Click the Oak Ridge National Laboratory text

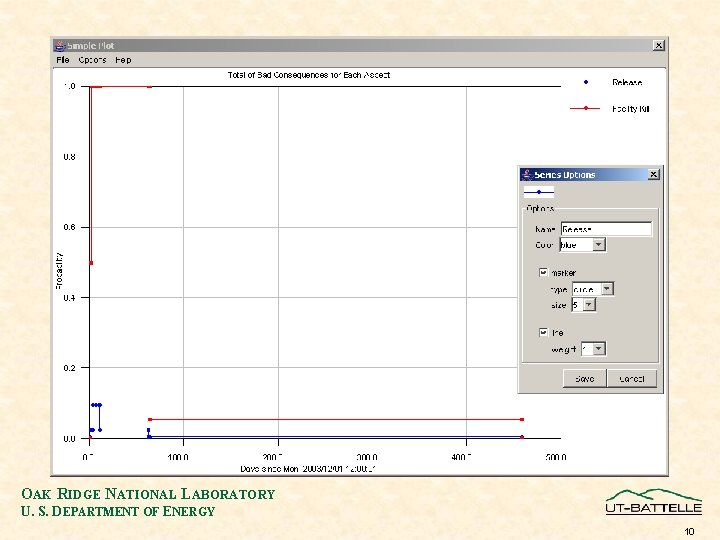coord(148,494)
